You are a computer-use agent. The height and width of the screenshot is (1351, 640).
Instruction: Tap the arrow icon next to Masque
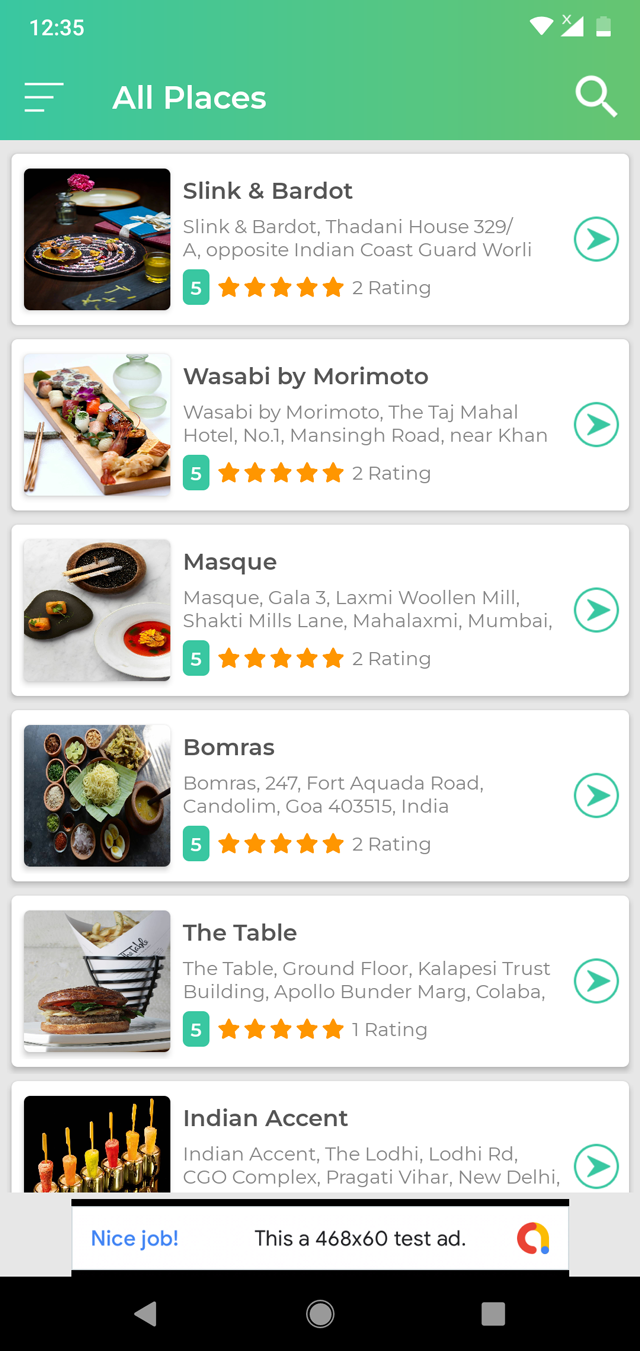click(x=596, y=610)
